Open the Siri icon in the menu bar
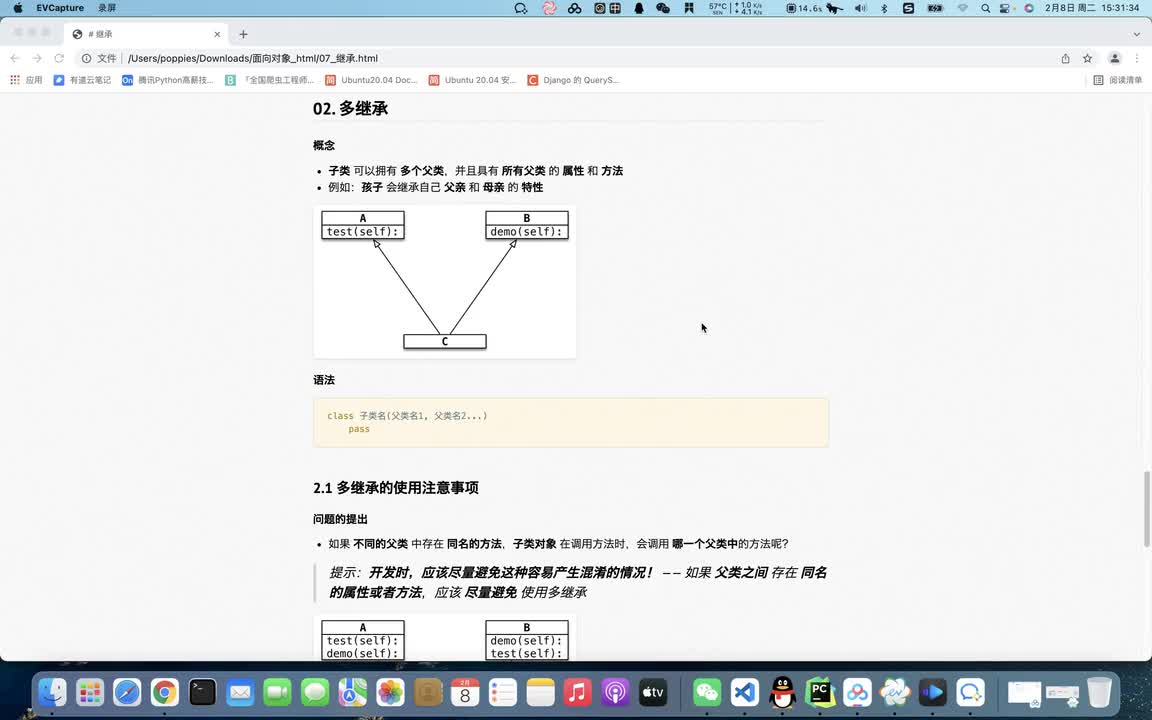 (x=1029, y=8)
